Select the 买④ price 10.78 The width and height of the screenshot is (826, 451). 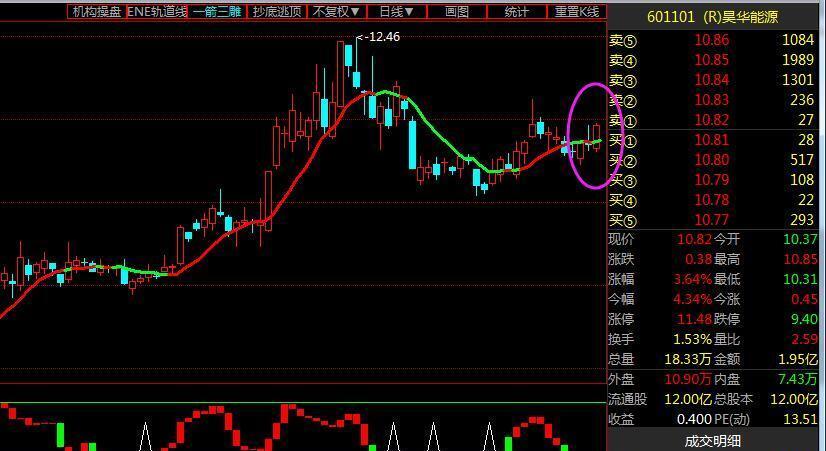click(712, 200)
